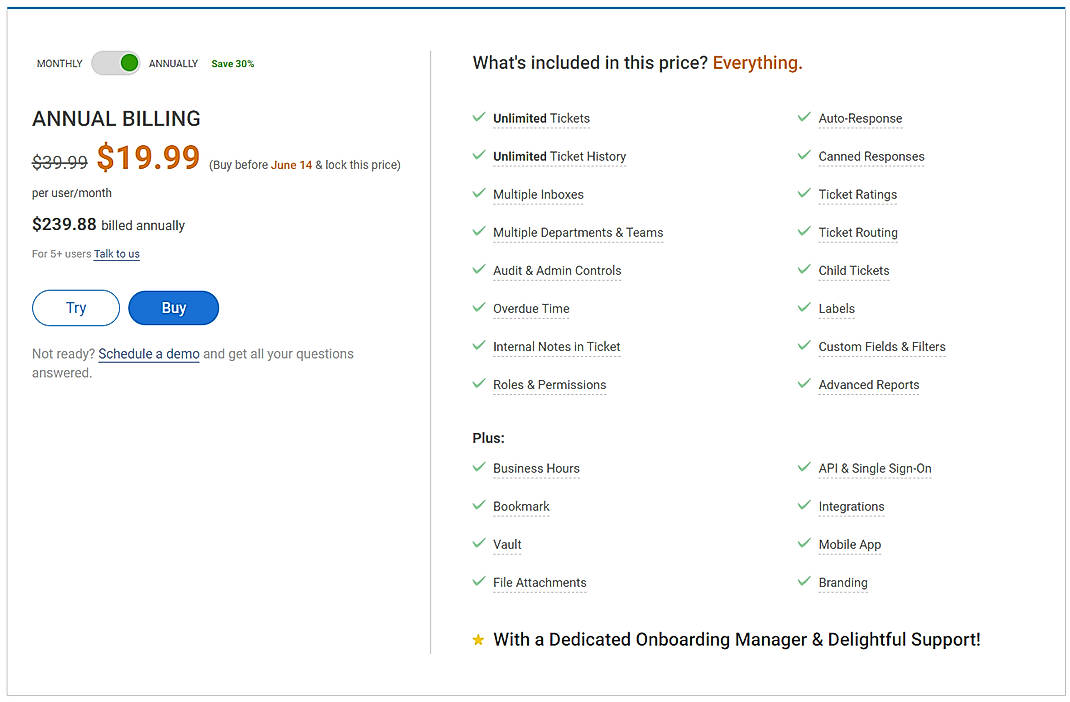Viewport: 1070px width, 702px height.
Task: Click the Save 30% label
Action: pos(232,63)
